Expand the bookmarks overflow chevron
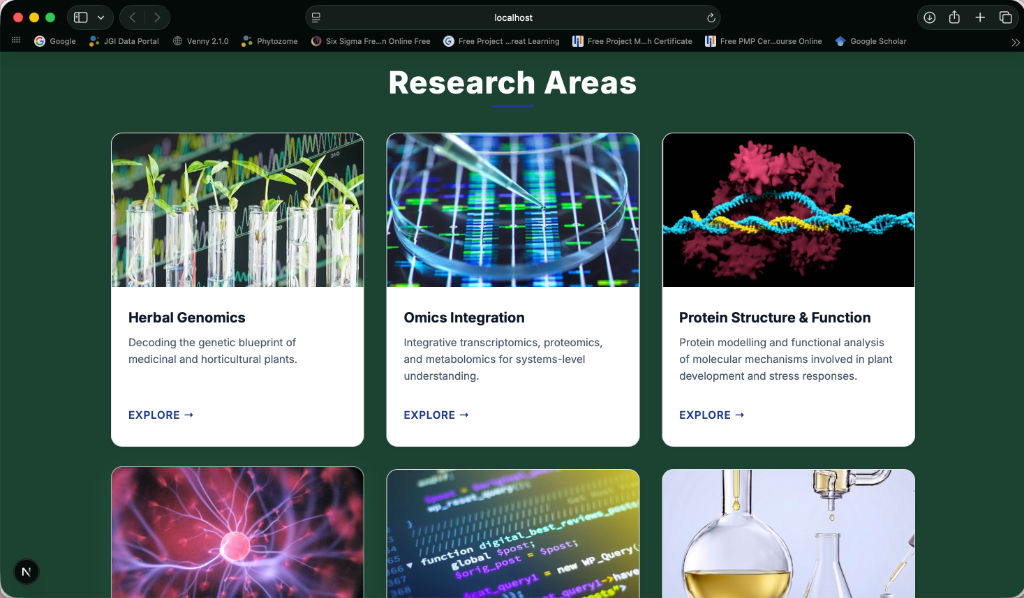 pyautogui.click(x=1015, y=42)
